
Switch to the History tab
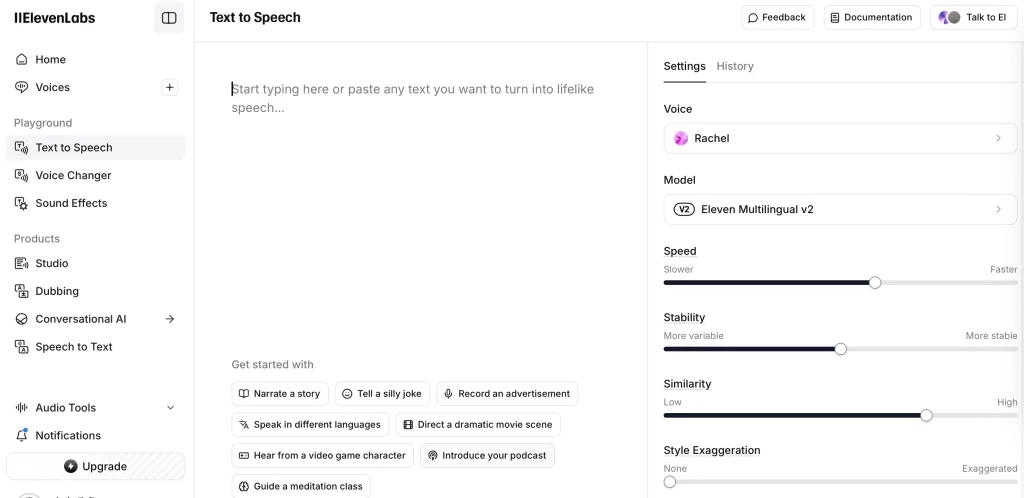click(x=735, y=66)
